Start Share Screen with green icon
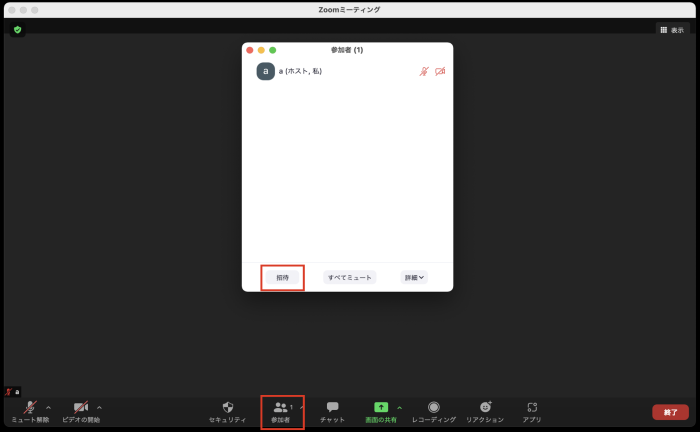This screenshot has width=700, height=432. tap(381, 407)
